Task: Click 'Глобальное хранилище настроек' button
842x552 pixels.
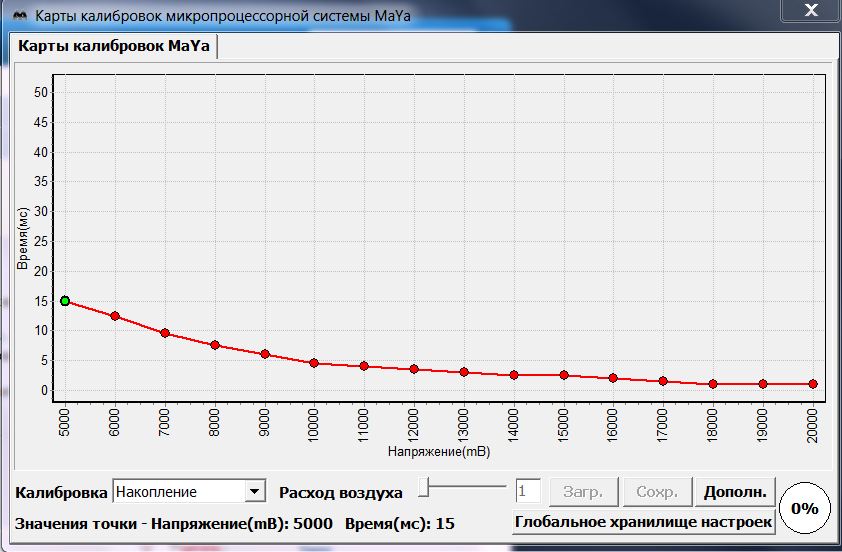Action: coord(643,522)
